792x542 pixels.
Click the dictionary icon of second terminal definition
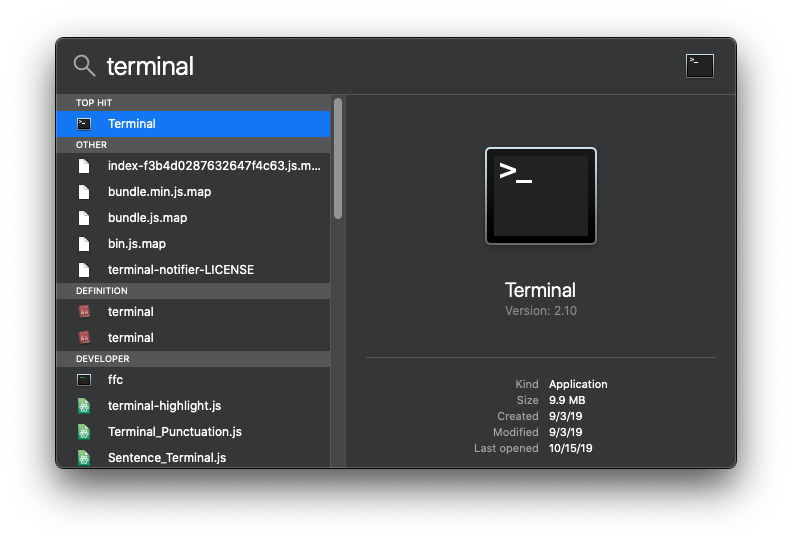pos(84,337)
